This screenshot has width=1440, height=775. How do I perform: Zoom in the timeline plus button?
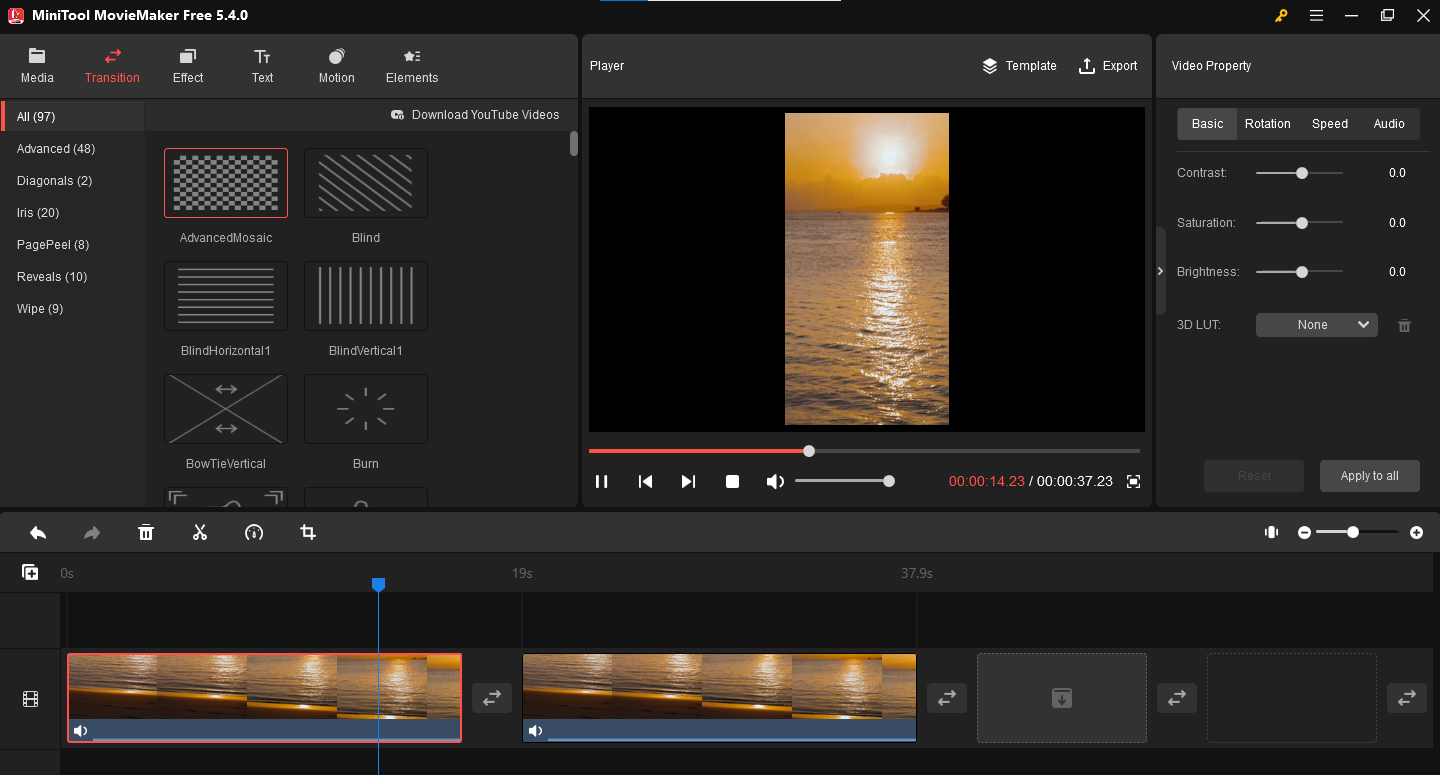[1416, 533]
